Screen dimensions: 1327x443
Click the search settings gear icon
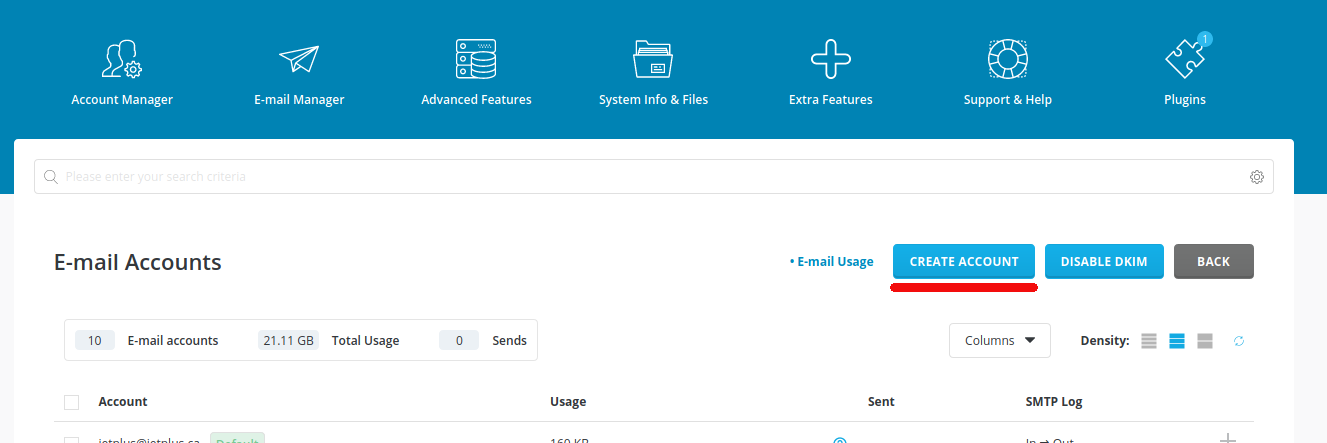coord(1257,177)
